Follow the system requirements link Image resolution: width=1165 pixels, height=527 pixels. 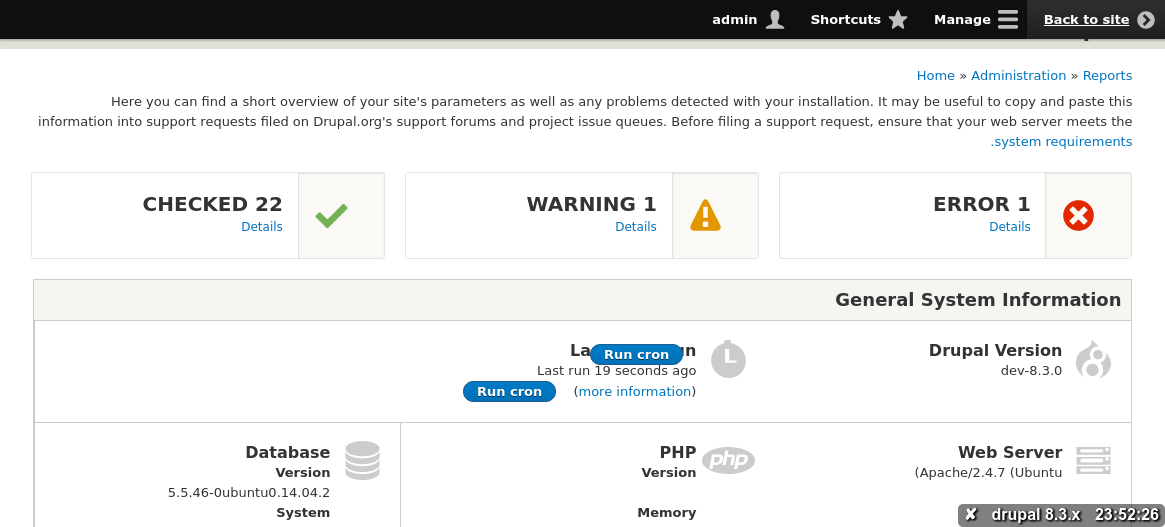1062,142
